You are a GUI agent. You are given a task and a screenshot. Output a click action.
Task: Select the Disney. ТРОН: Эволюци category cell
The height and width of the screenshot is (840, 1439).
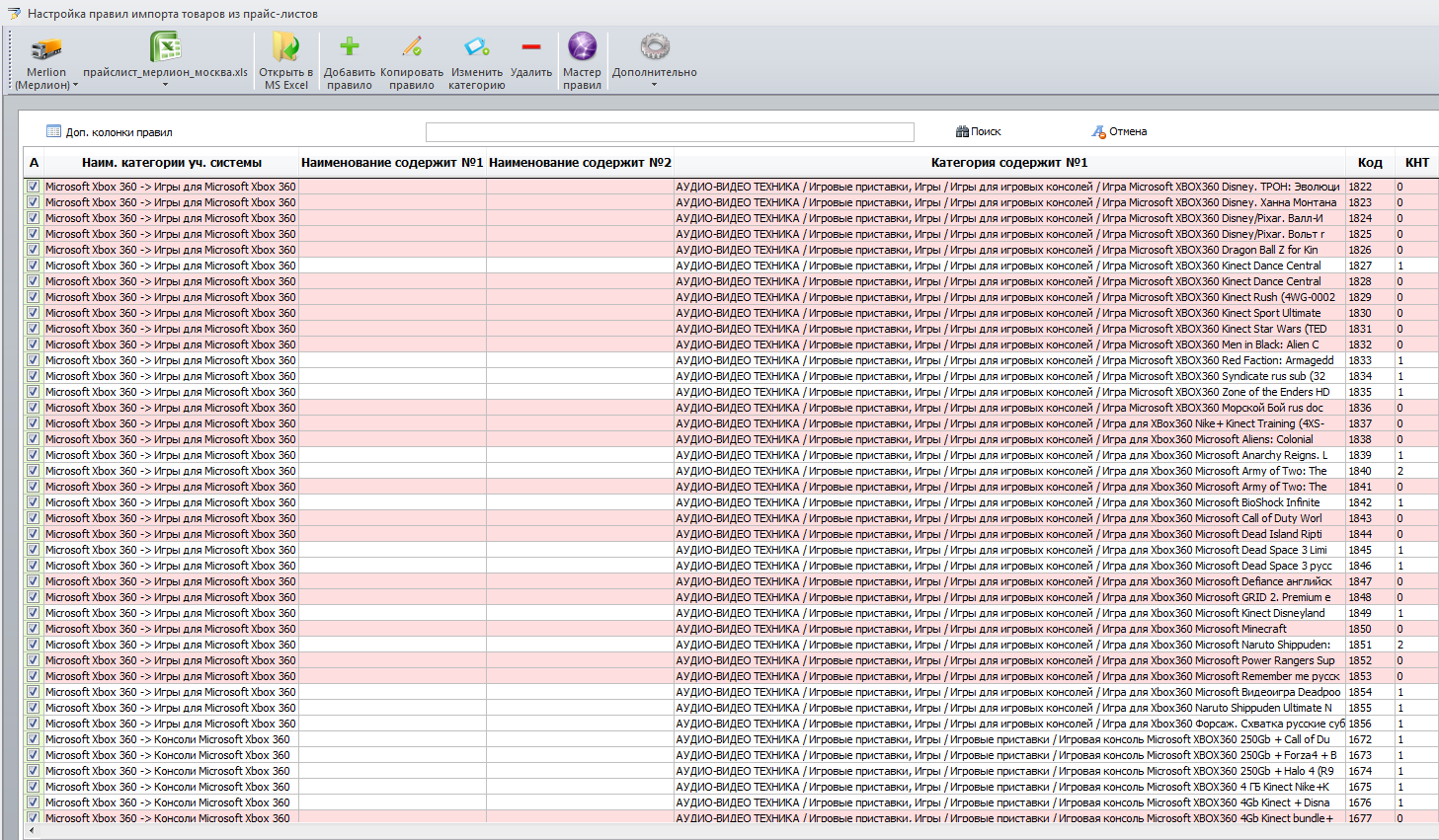pos(1009,187)
